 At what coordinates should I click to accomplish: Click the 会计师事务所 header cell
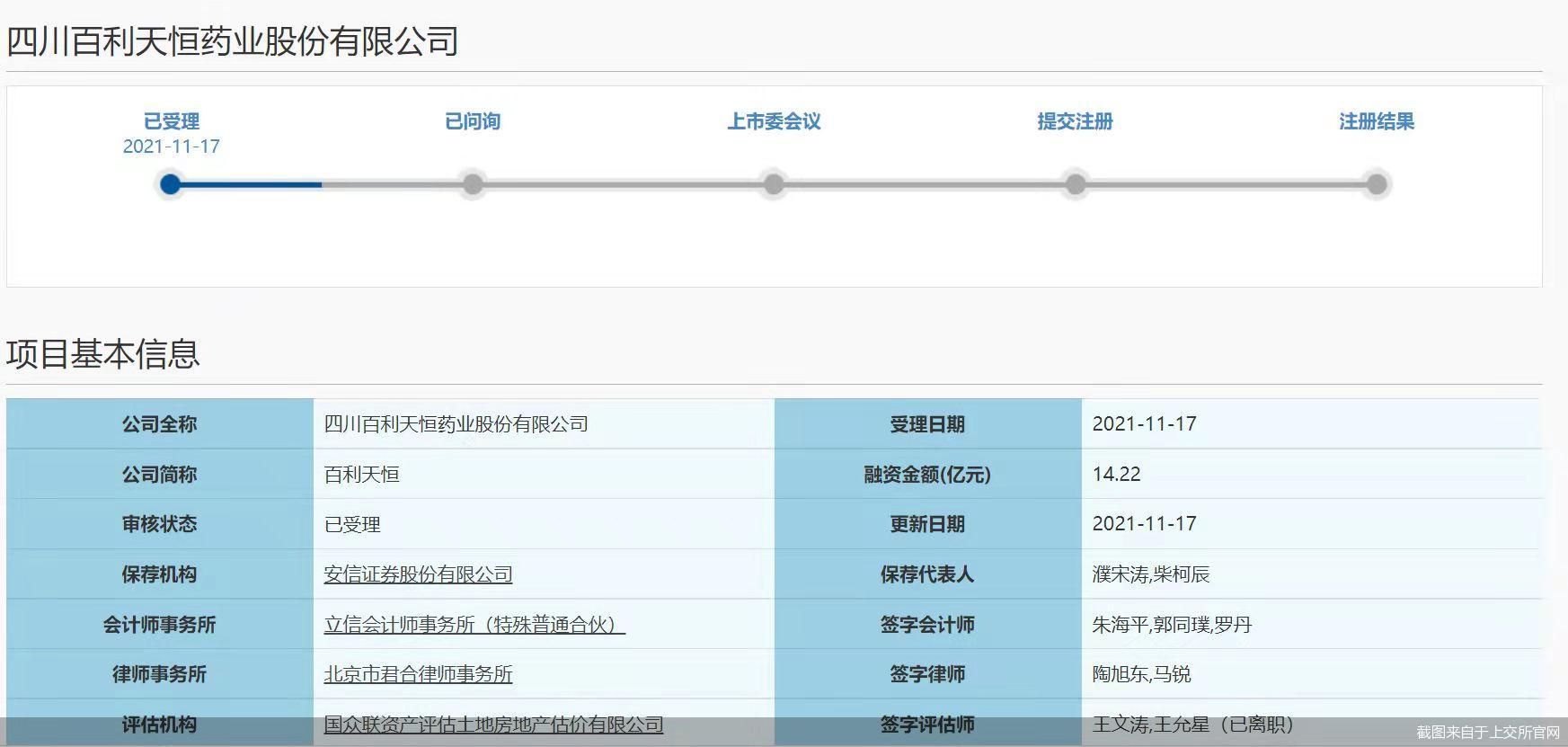(x=160, y=625)
